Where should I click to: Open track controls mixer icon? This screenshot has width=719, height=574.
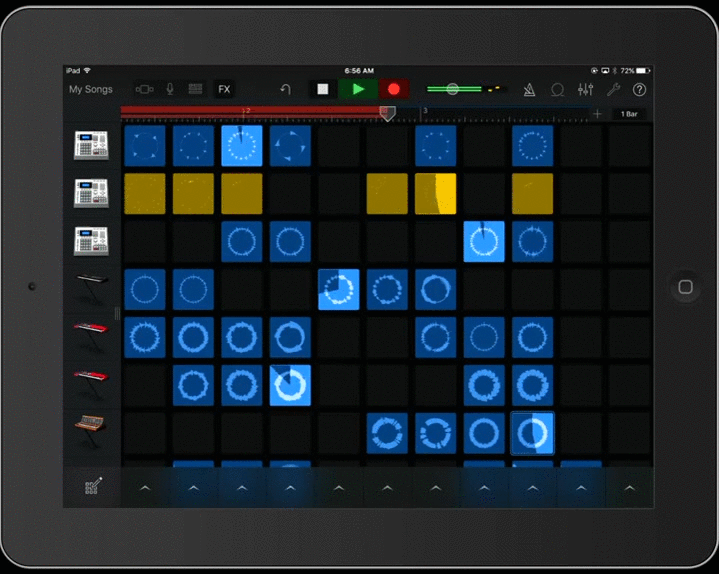[x=586, y=89]
